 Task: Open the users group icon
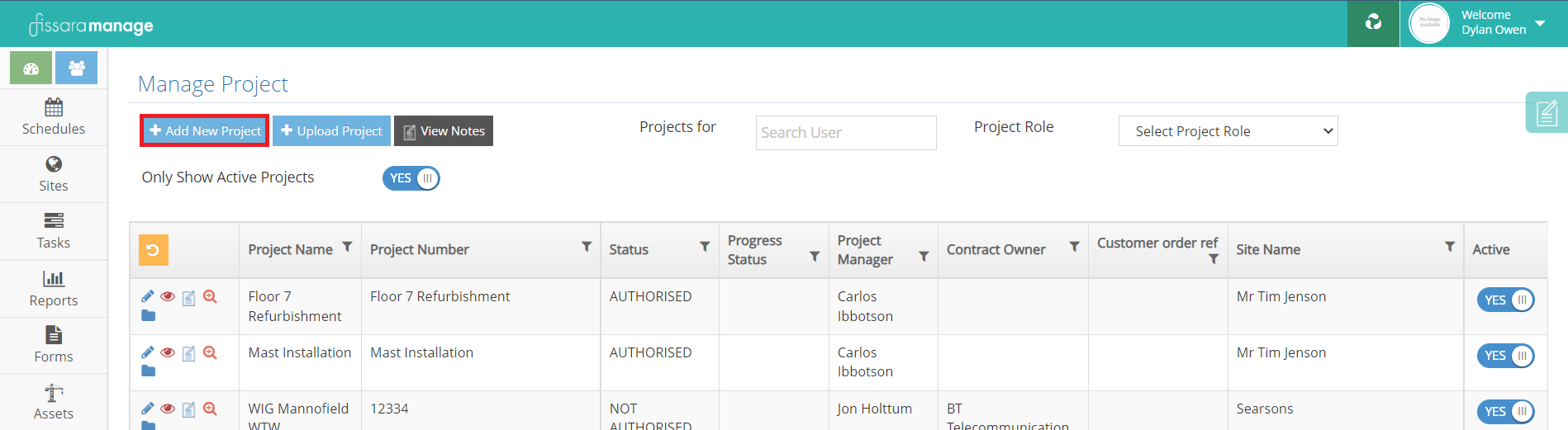(77, 68)
